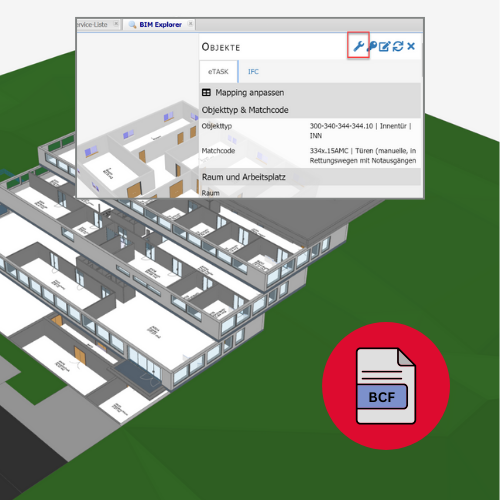Collapse the Raum und Arbeitsplatz section
The width and height of the screenshot is (500, 500).
[310, 177]
